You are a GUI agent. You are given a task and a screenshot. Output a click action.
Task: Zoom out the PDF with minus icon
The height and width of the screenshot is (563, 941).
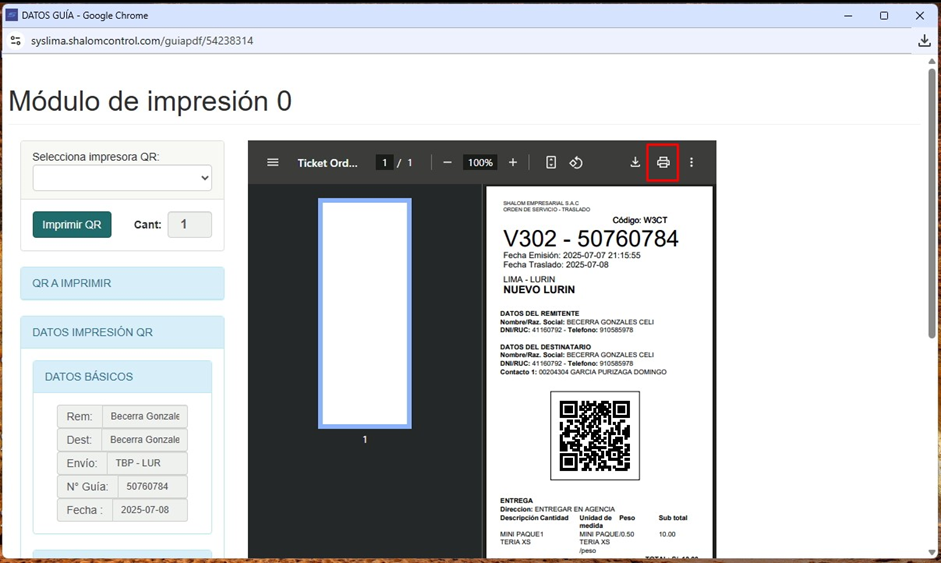click(447, 163)
